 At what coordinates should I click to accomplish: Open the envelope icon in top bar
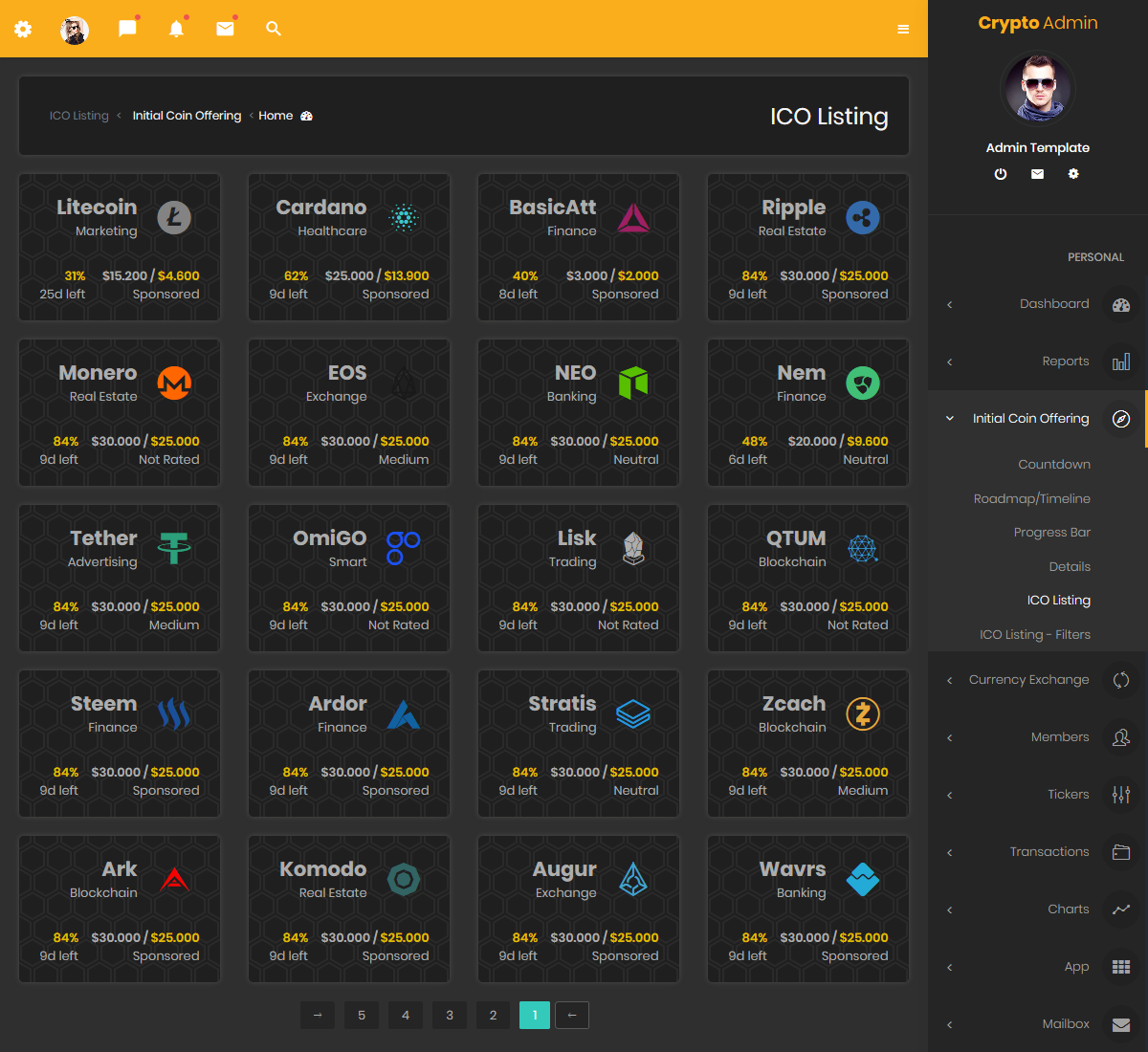click(225, 29)
